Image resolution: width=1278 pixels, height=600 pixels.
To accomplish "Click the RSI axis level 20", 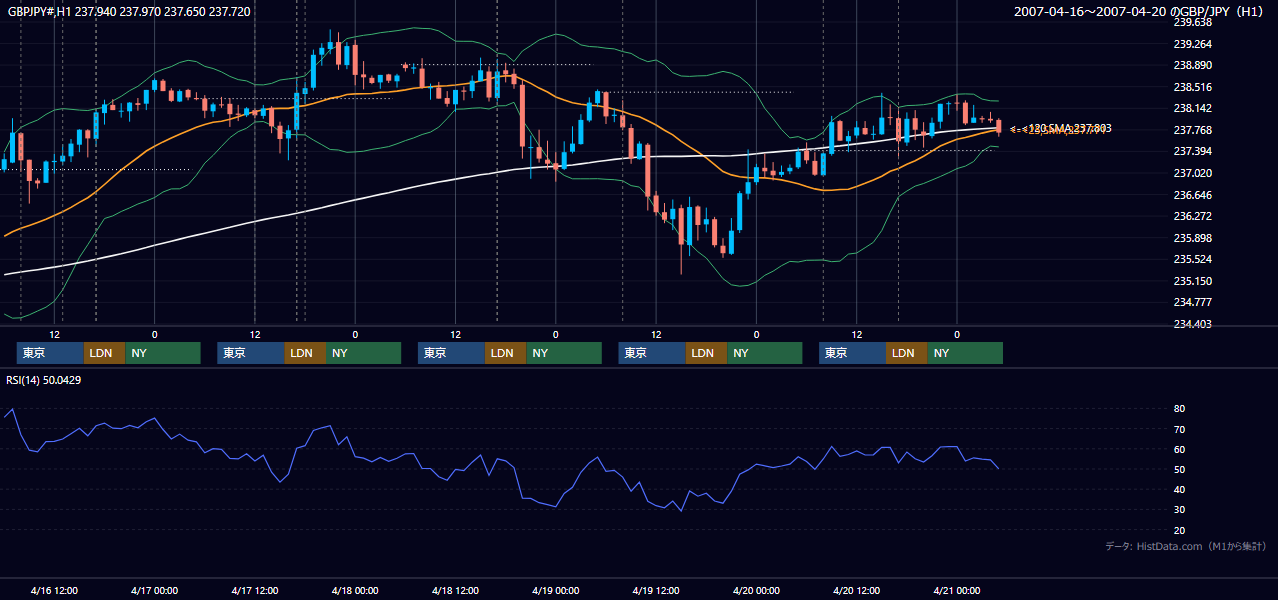I will 1180,530.
